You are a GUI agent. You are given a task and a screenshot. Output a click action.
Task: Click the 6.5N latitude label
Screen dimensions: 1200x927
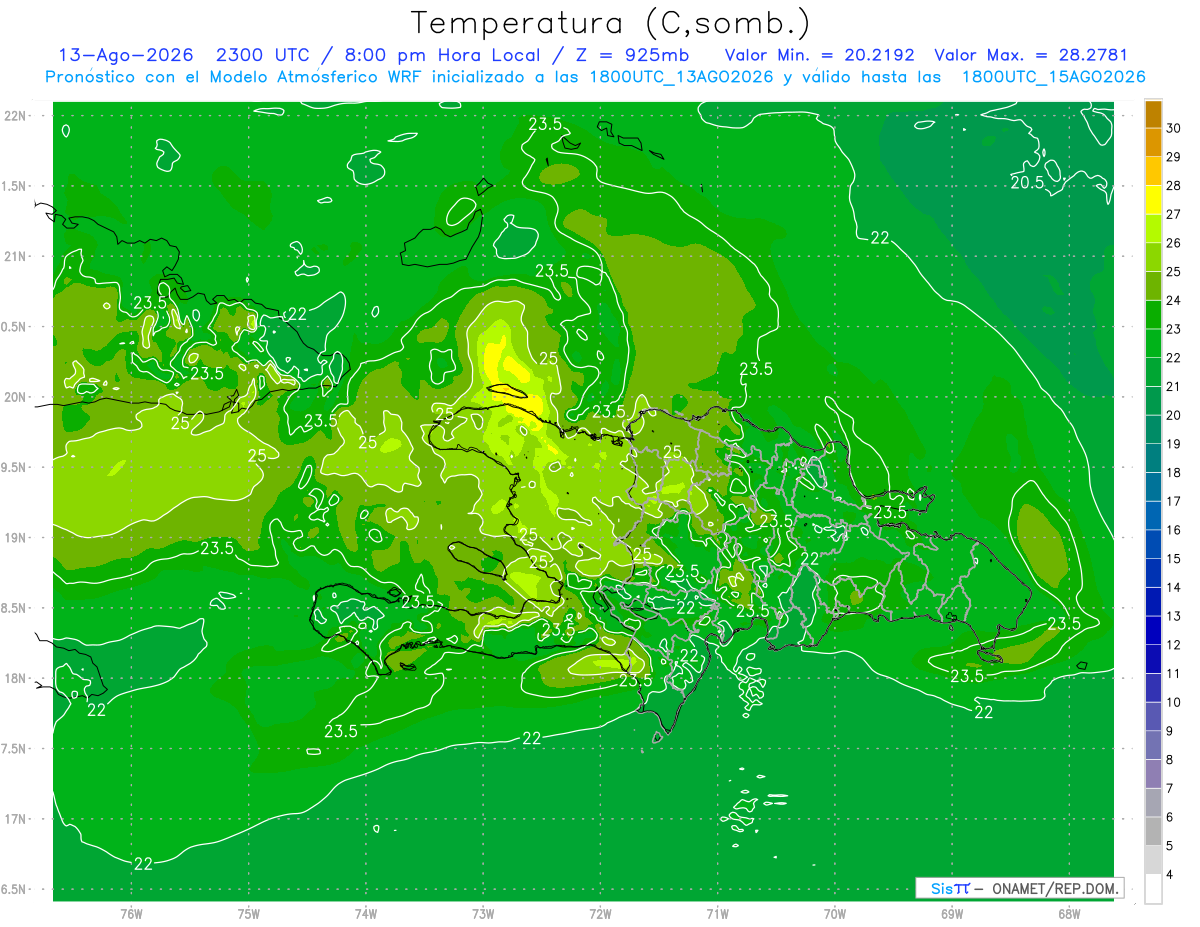15,889
